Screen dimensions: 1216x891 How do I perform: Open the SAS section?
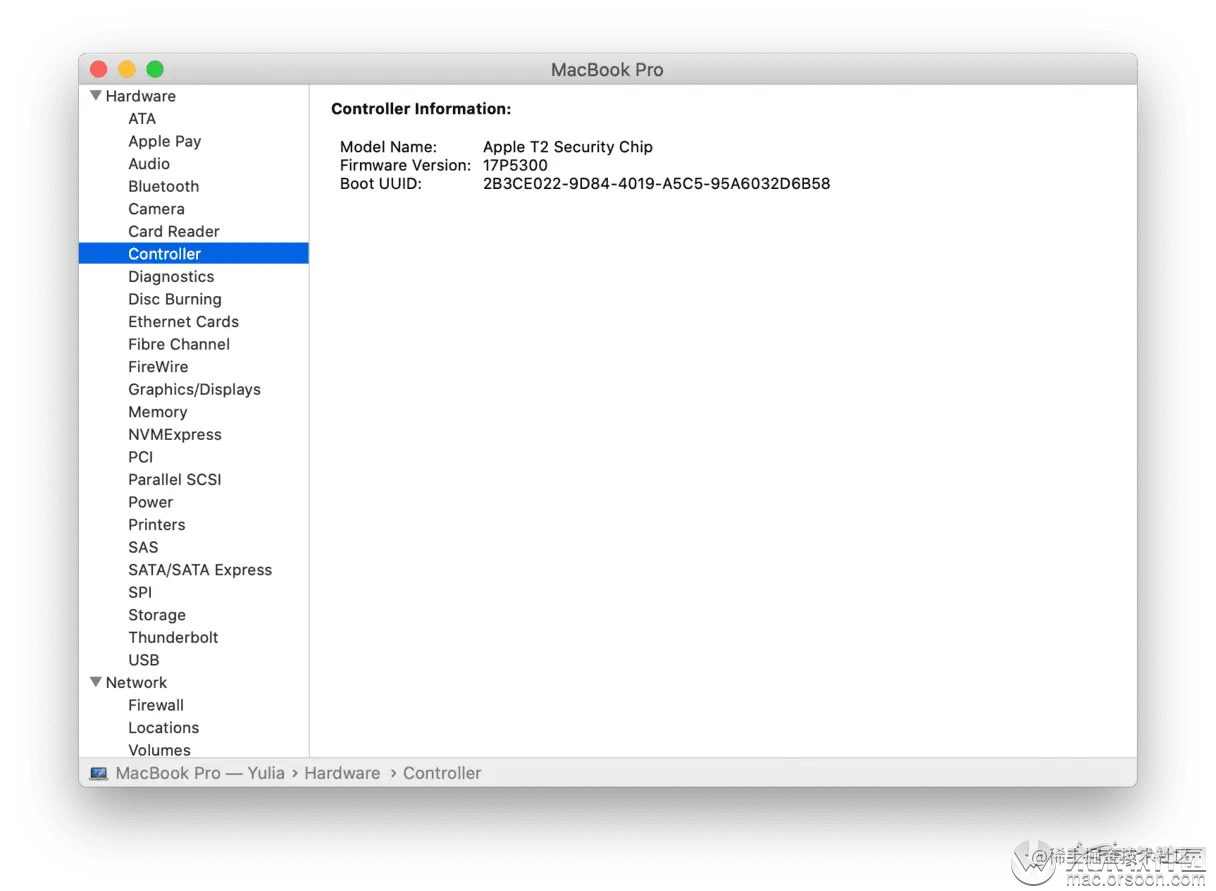tap(143, 547)
